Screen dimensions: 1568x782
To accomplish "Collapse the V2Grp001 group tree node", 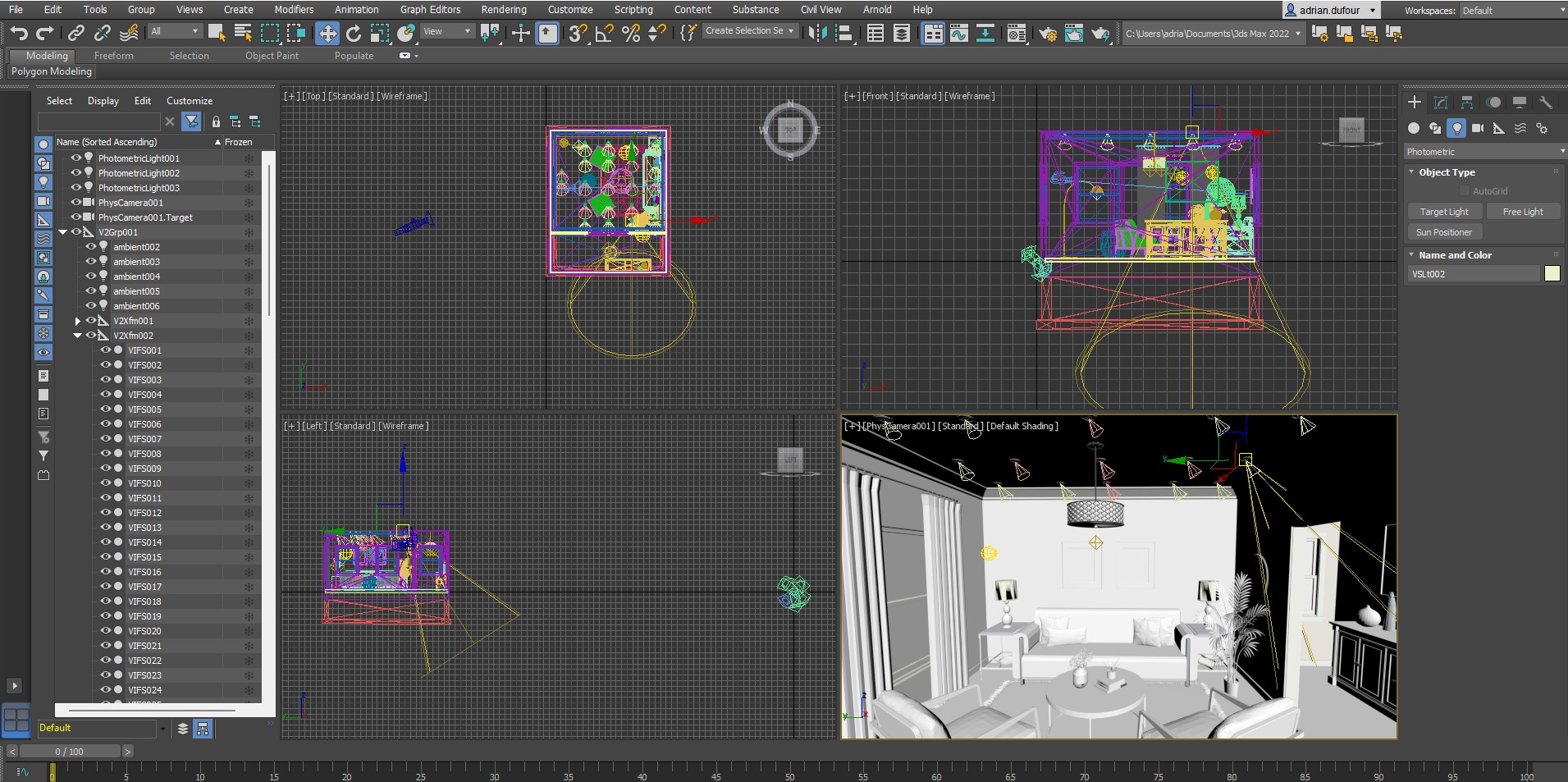I will tap(62, 232).
